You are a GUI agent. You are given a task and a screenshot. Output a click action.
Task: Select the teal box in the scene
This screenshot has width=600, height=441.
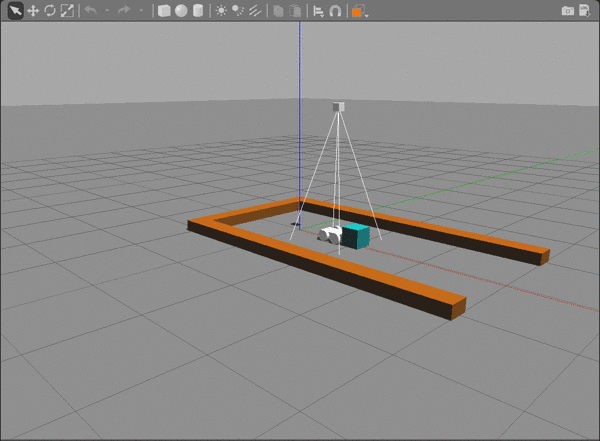(356, 237)
